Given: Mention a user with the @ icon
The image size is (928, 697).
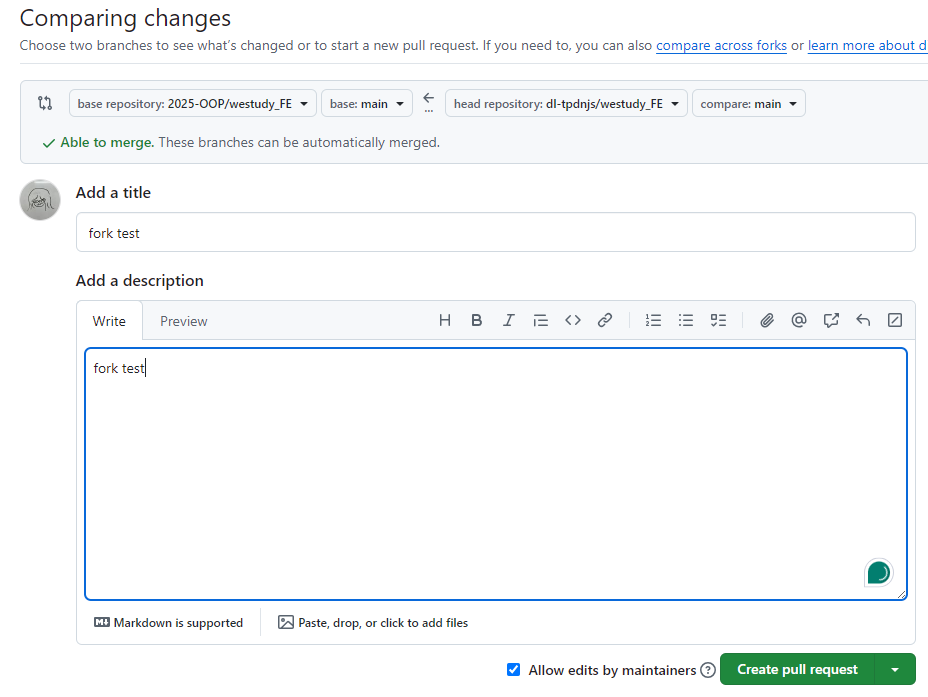Looking at the screenshot, I should 799,321.
